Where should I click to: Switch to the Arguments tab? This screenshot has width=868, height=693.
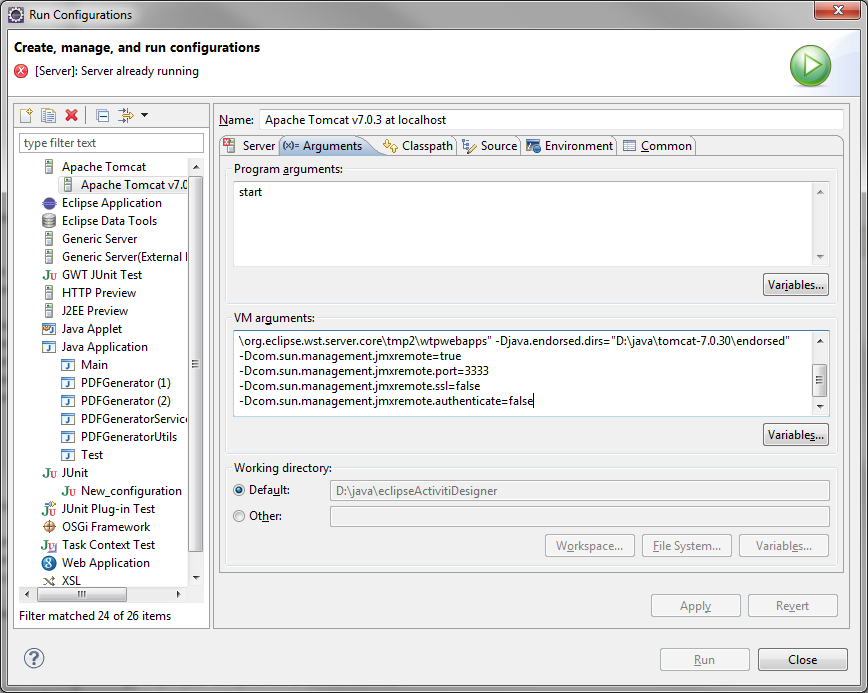[323, 146]
